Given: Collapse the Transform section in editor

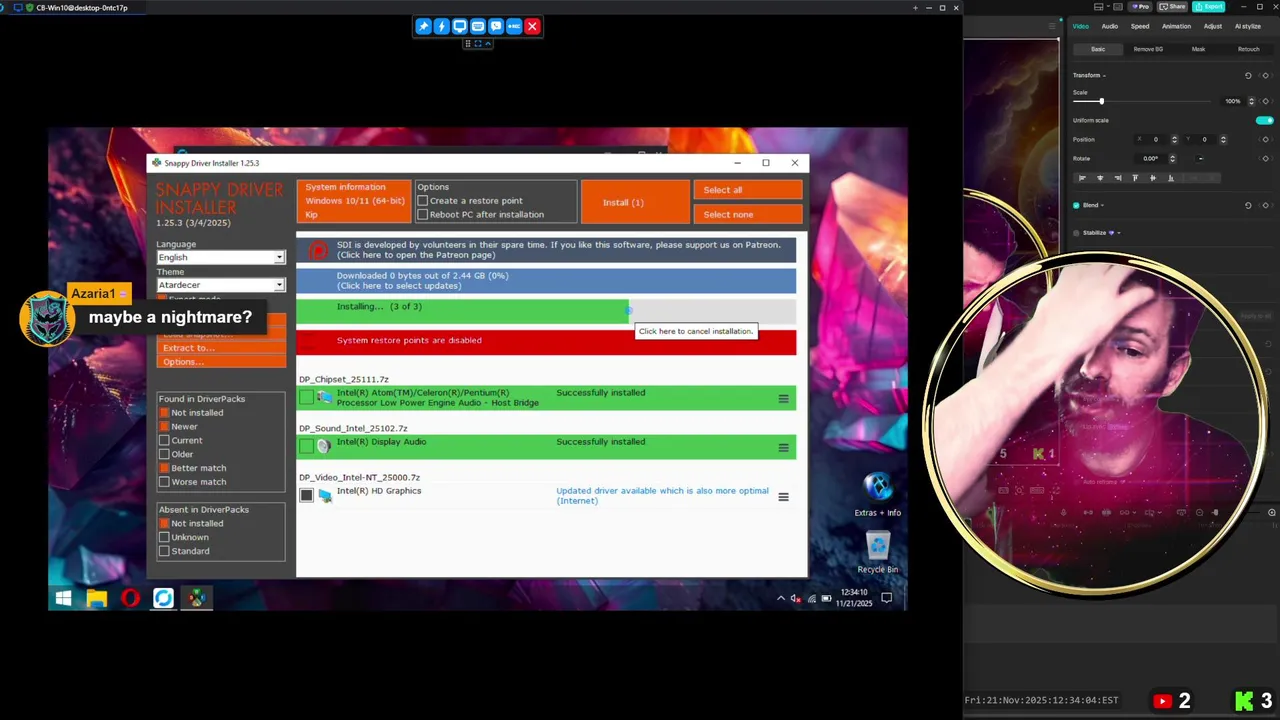Looking at the screenshot, I should point(1104,76).
